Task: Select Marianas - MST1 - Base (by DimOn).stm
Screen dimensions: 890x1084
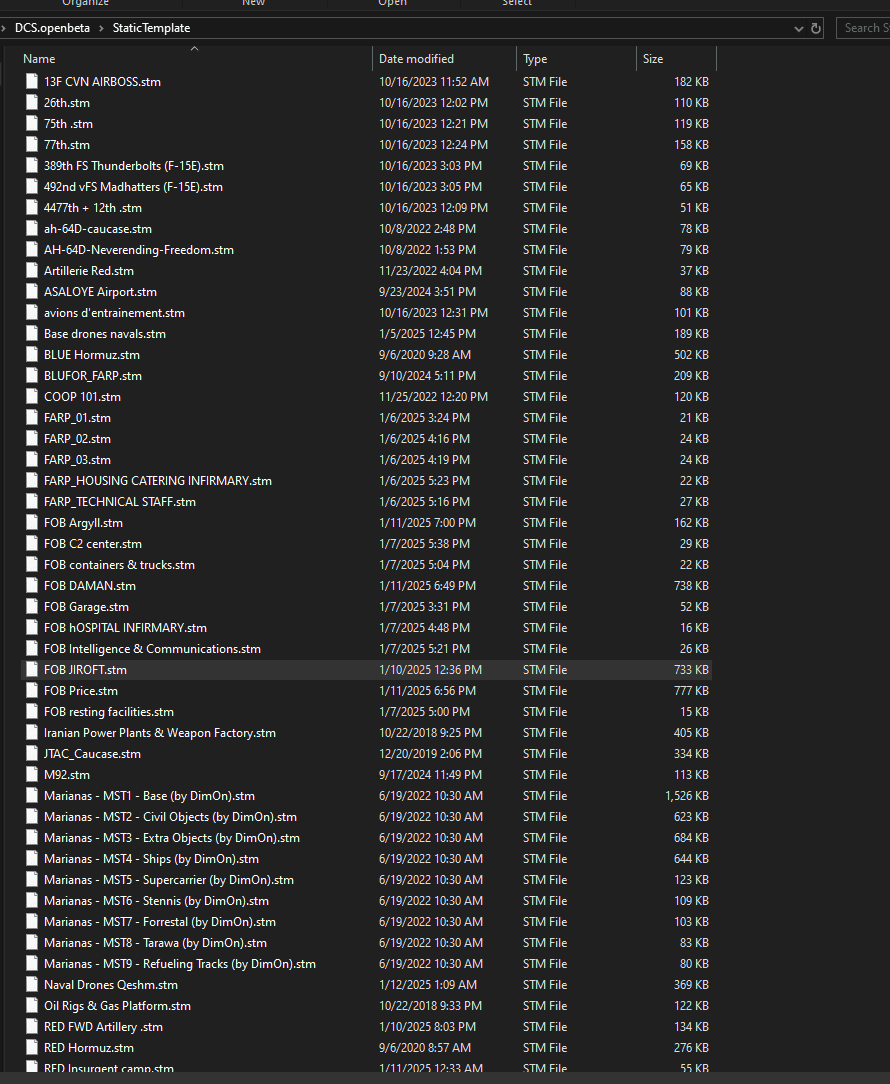Action: pos(149,795)
